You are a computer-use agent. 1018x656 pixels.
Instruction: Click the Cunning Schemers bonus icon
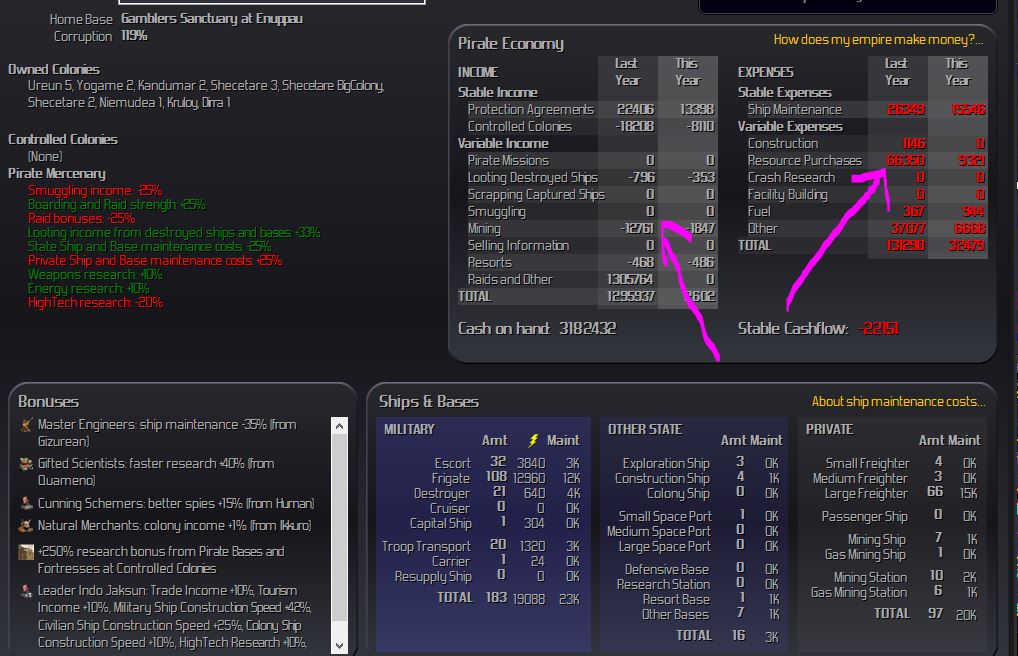[x=26, y=503]
